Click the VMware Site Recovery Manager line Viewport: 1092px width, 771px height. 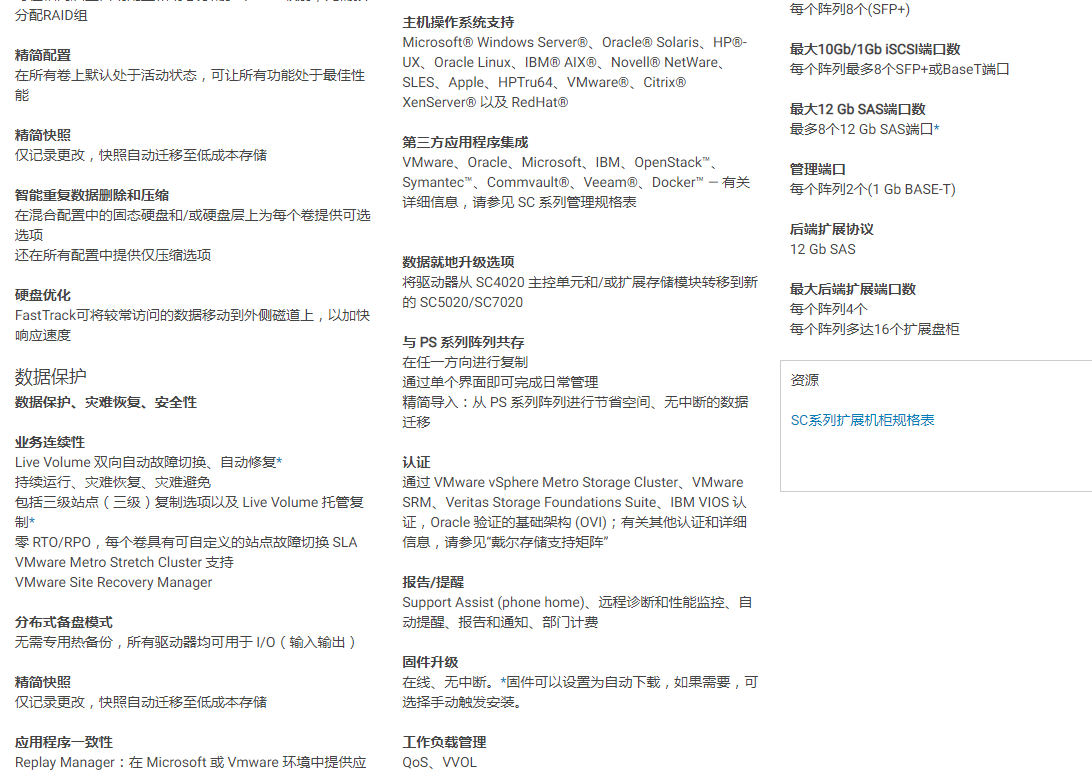tap(114, 582)
